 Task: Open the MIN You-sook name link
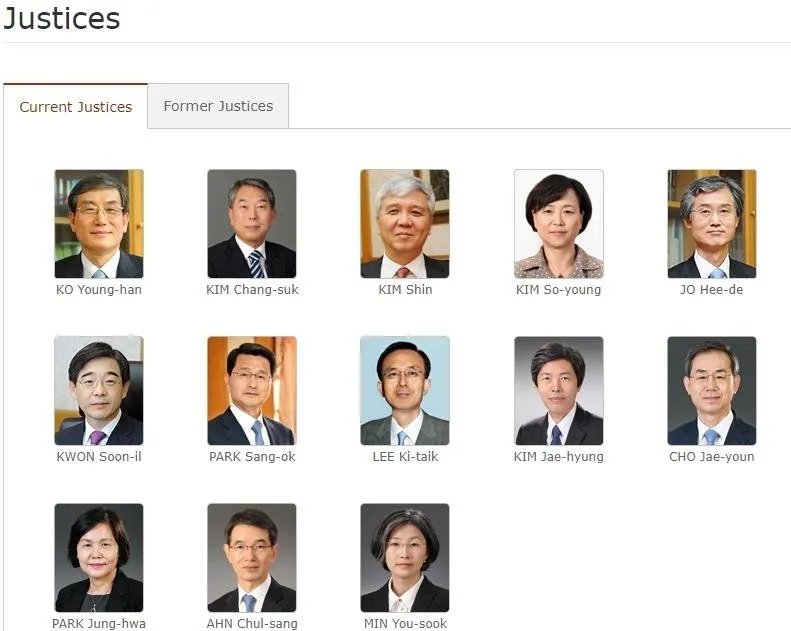tap(405, 623)
